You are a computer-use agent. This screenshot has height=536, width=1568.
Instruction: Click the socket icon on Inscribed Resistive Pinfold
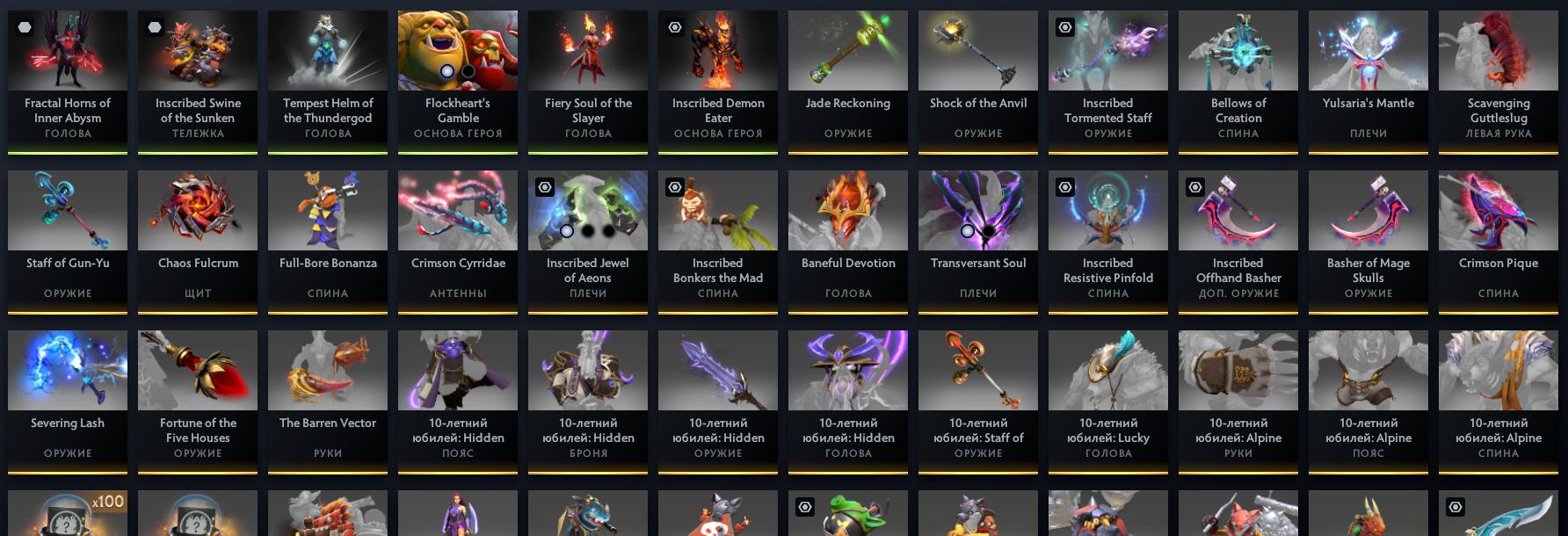(x=1065, y=187)
